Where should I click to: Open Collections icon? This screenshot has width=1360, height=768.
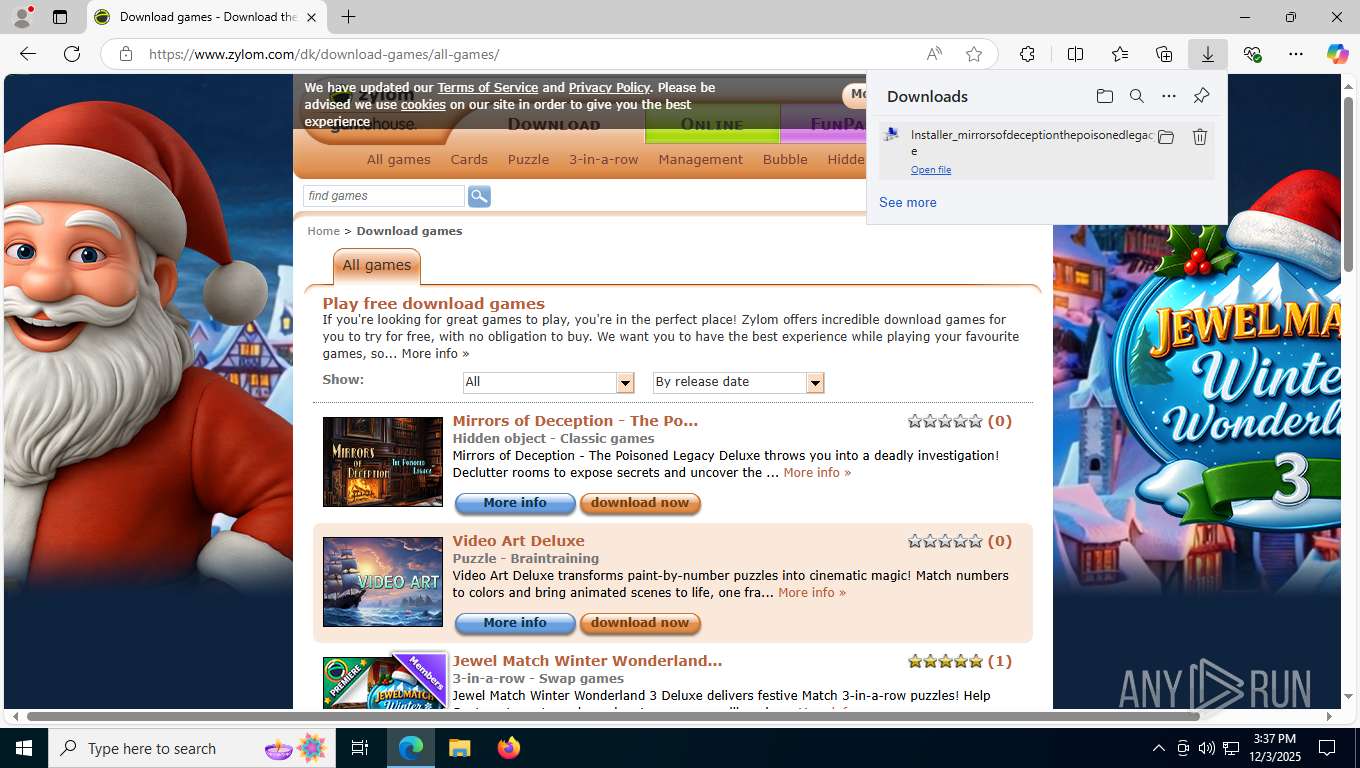point(1164,54)
